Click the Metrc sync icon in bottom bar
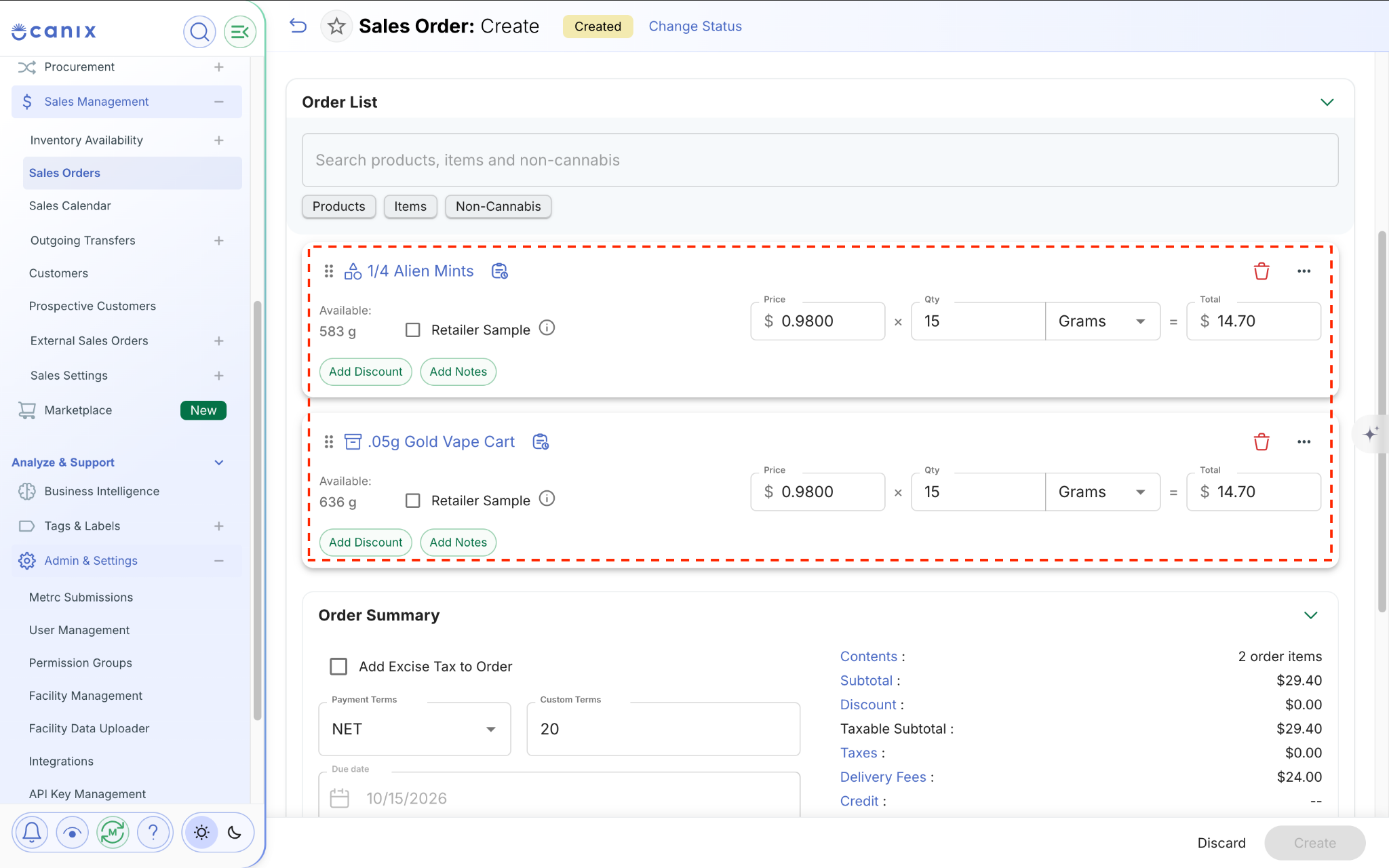The image size is (1389, 868). click(113, 832)
